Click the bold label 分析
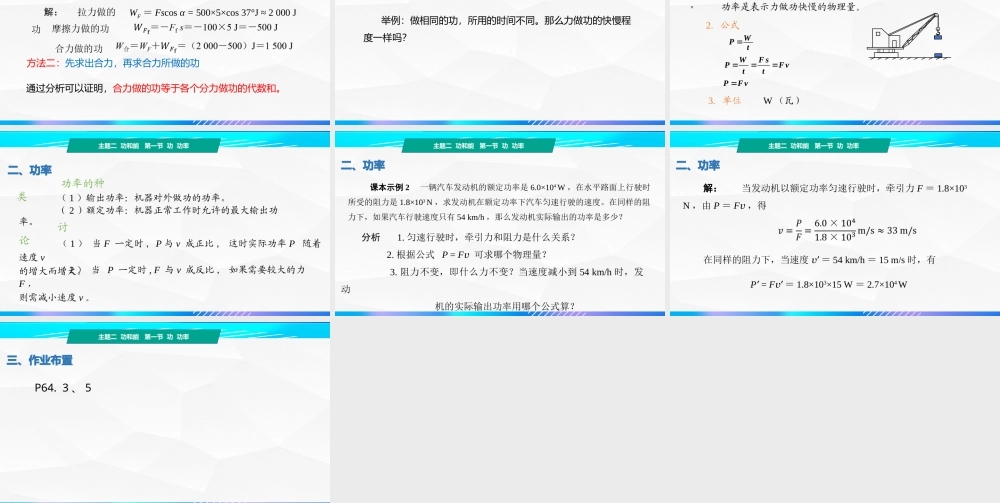 (371, 237)
